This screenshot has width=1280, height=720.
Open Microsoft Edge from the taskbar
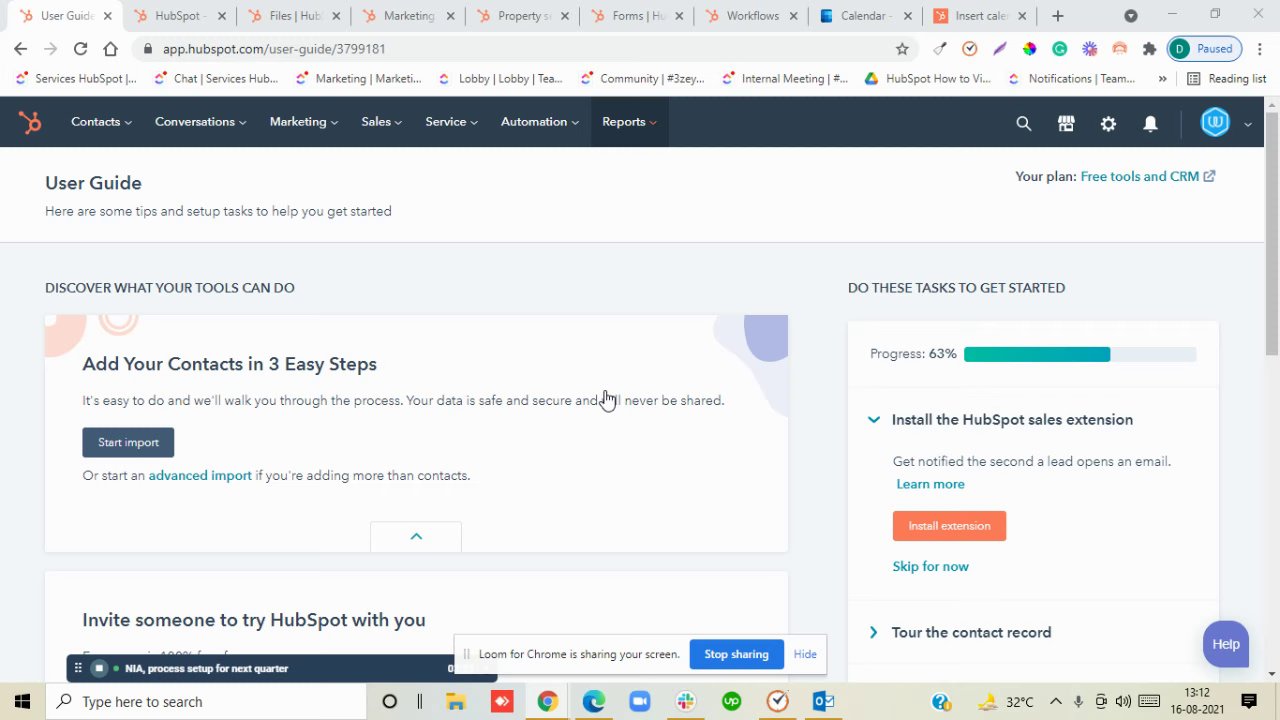pyautogui.click(x=593, y=701)
